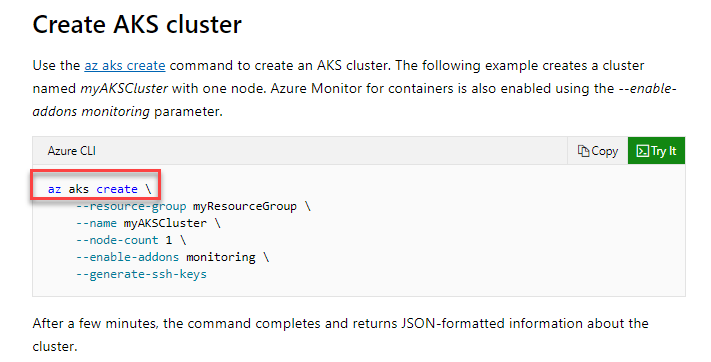The width and height of the screenshot is (711, 362).
Task: Click the JSON-formatted information sentence
Action: coord(341,334)
